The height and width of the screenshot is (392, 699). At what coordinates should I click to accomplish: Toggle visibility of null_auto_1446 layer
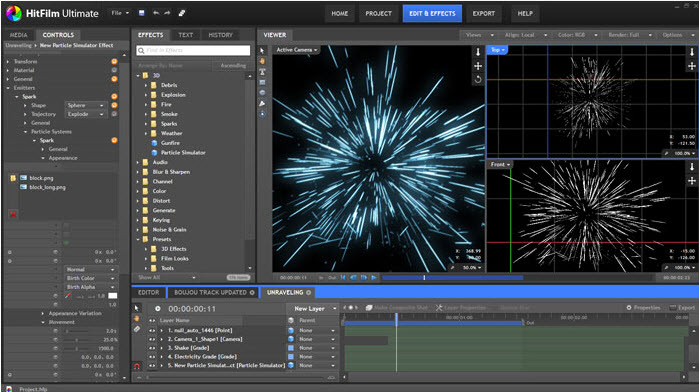pyautogui.click(x=152, y=330)
